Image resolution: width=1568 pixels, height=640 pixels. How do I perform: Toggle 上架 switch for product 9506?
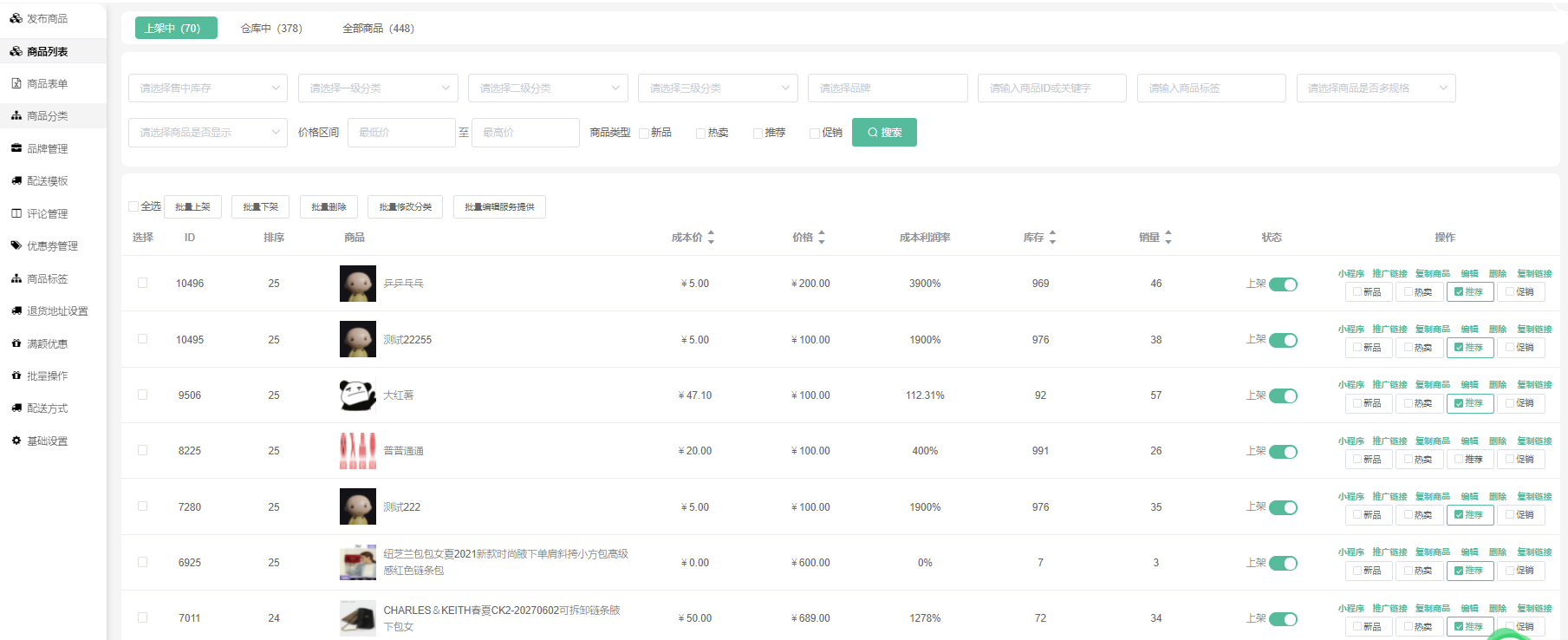point(1283,396)
